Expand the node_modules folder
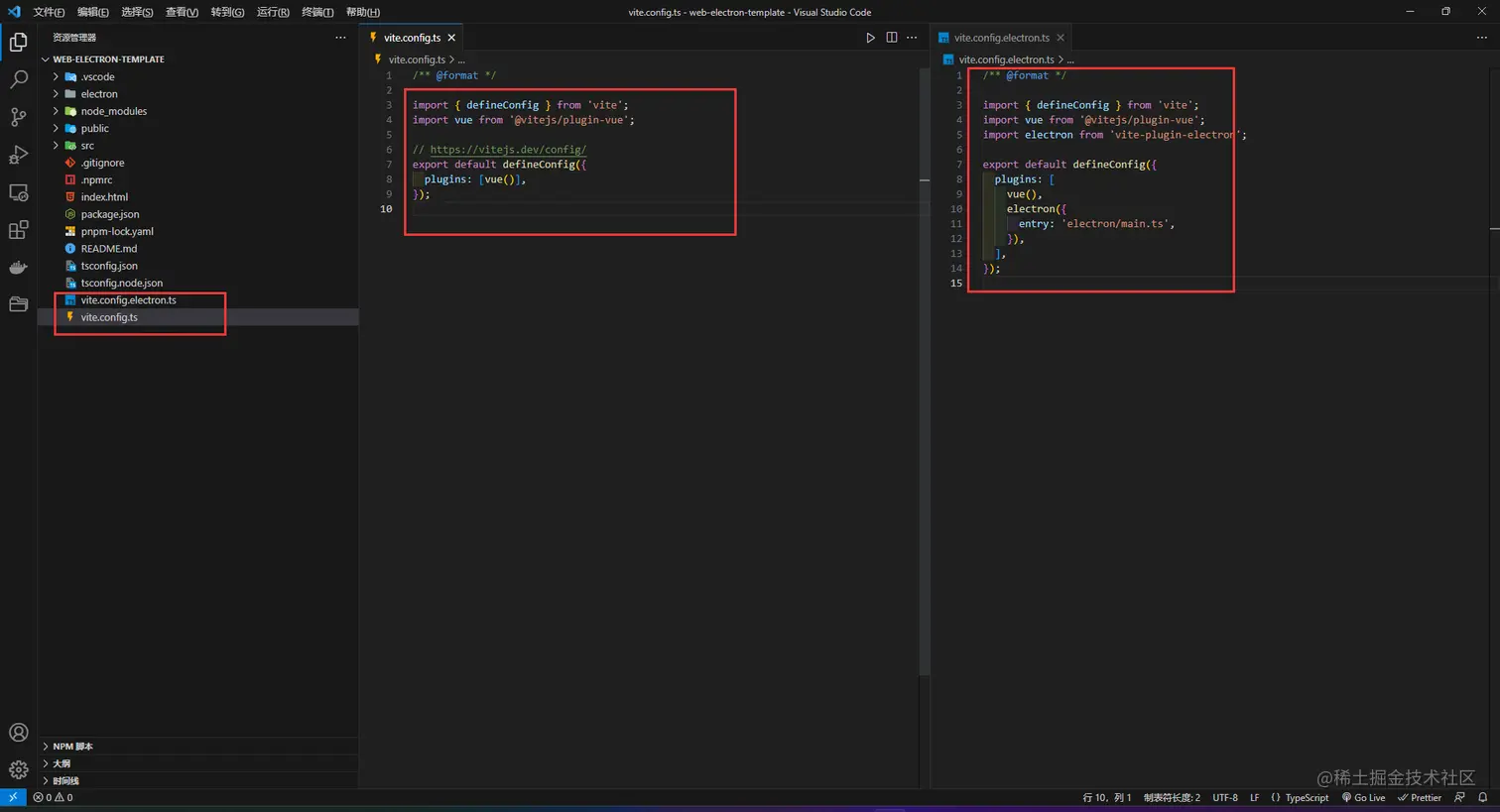Image resolution: width=1500 pixels, height=812 pixels. [x=113, y=111]
